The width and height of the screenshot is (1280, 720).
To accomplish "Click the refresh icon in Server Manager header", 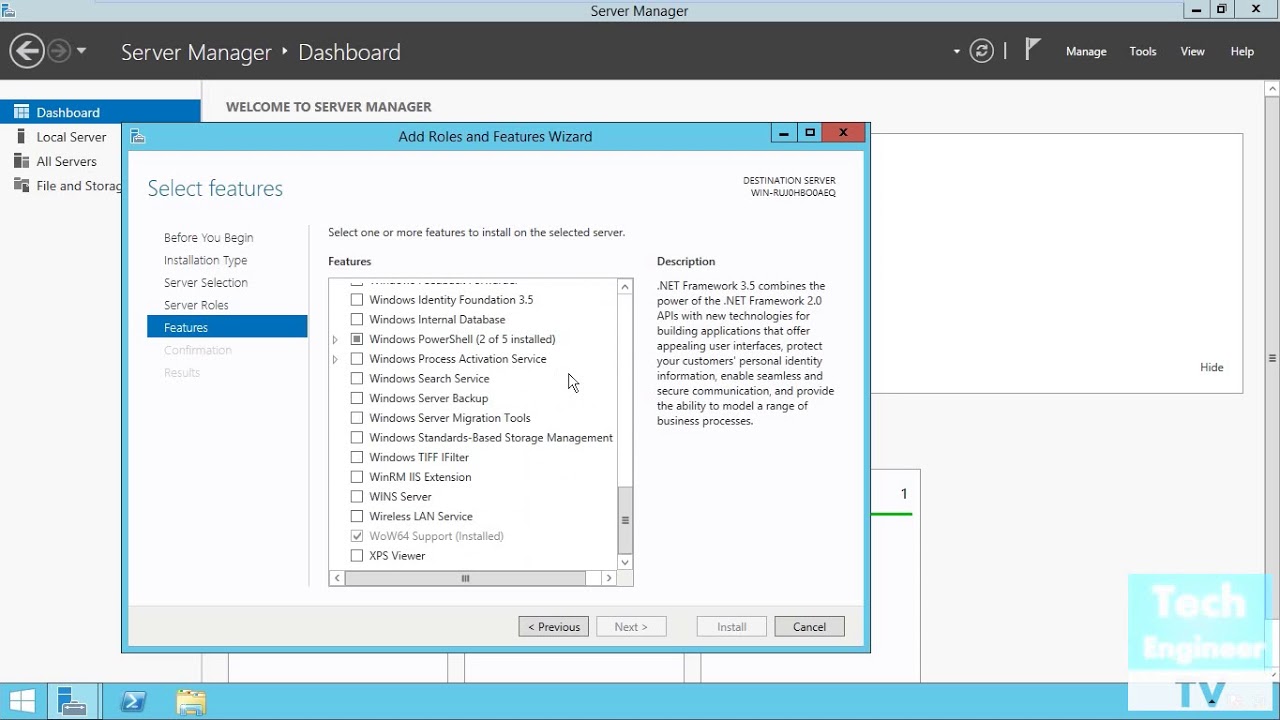I will point(982,51).
